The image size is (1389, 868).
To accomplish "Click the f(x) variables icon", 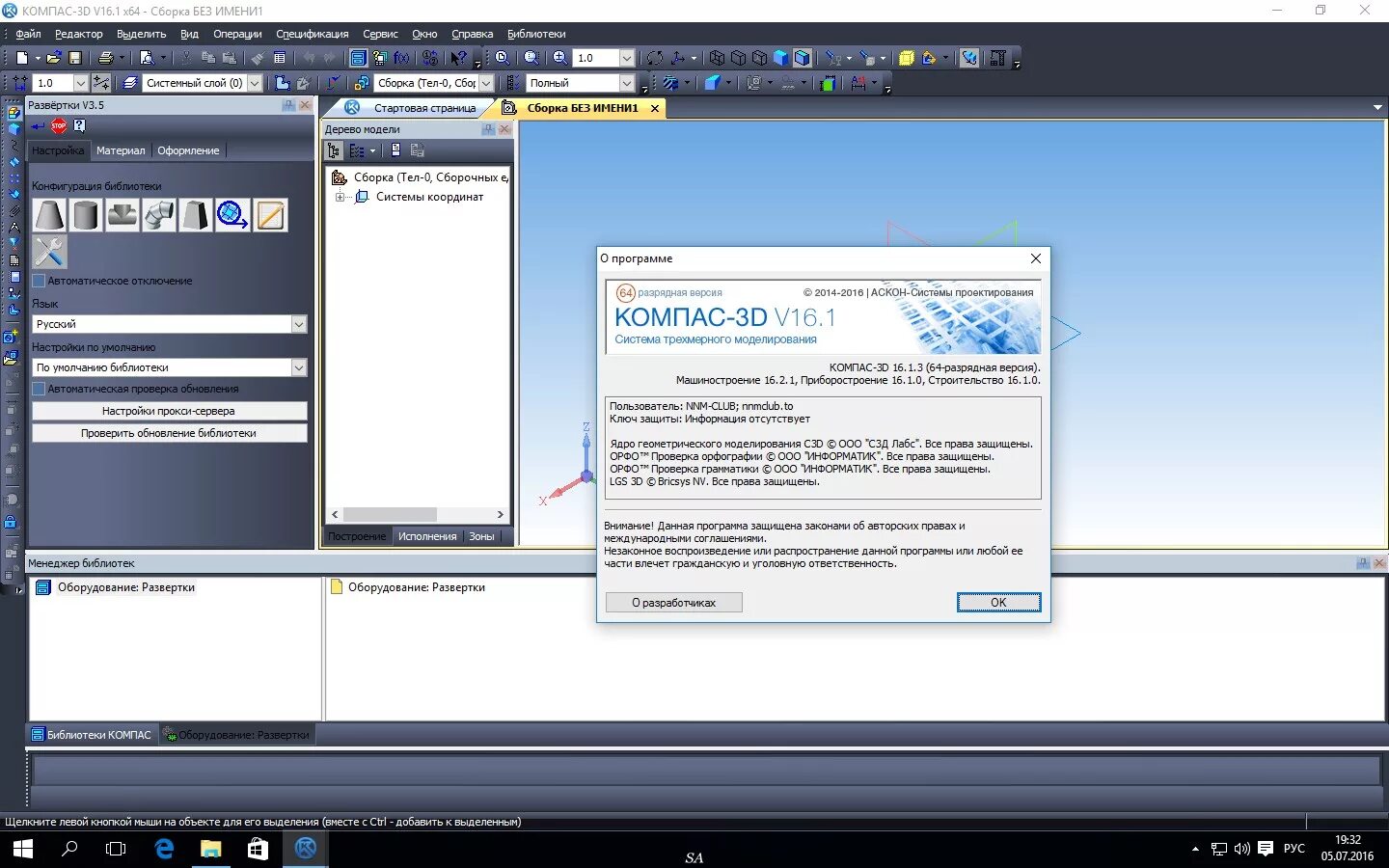I will click(401, 58).
